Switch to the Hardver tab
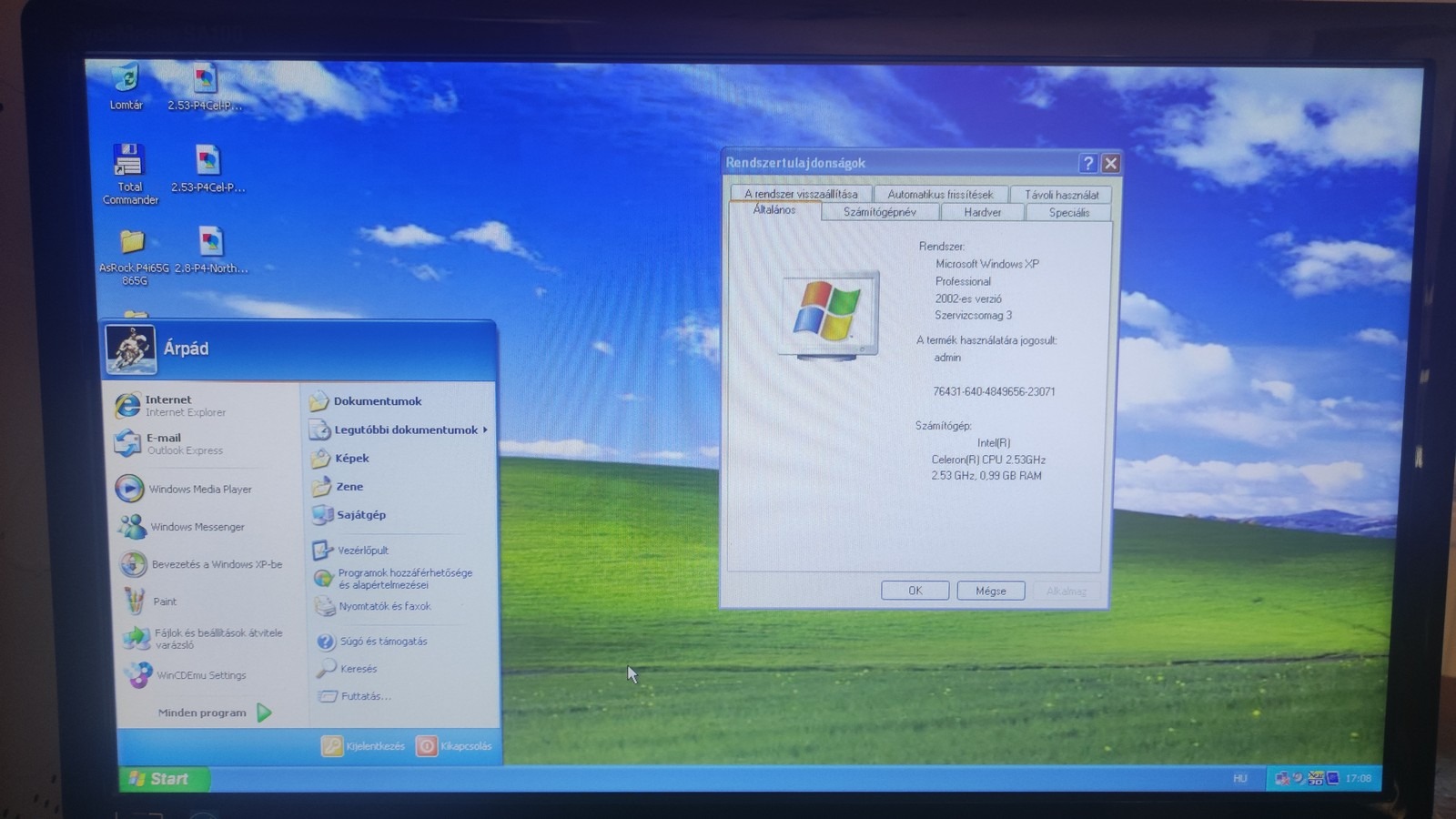The image size is (1456, 819). click(982, 212)
